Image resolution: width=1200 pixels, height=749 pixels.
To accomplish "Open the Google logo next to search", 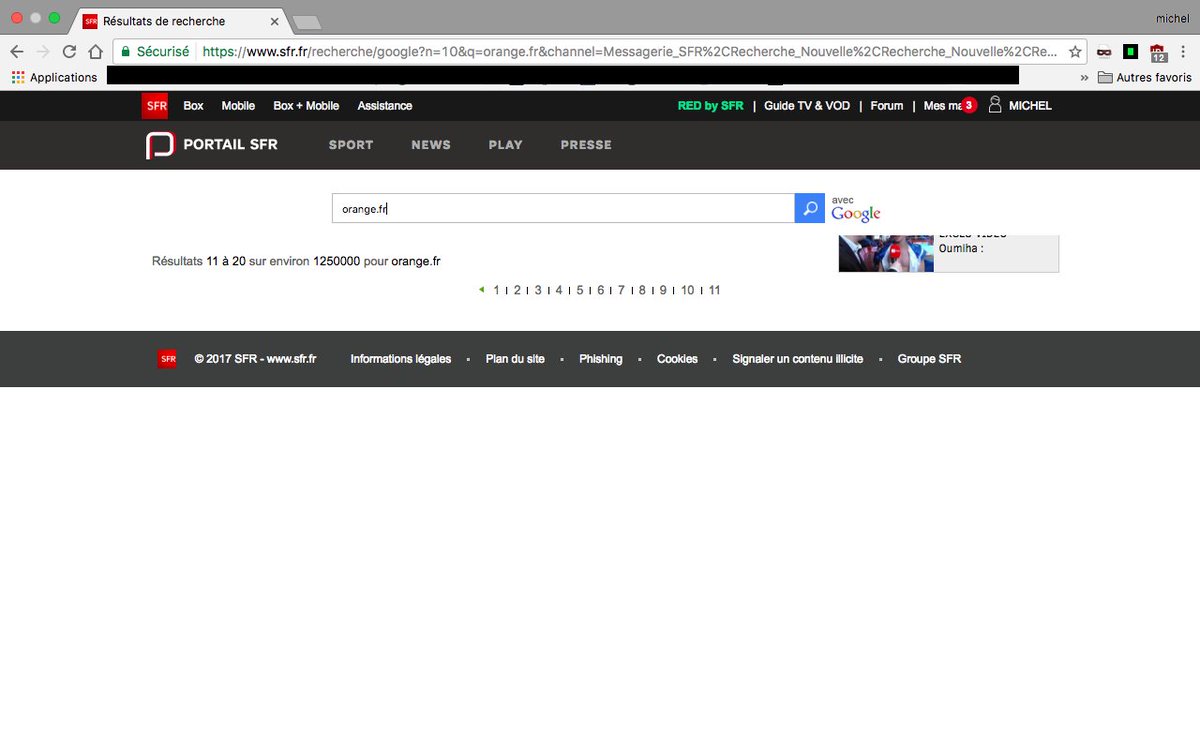I will [856, 213].
